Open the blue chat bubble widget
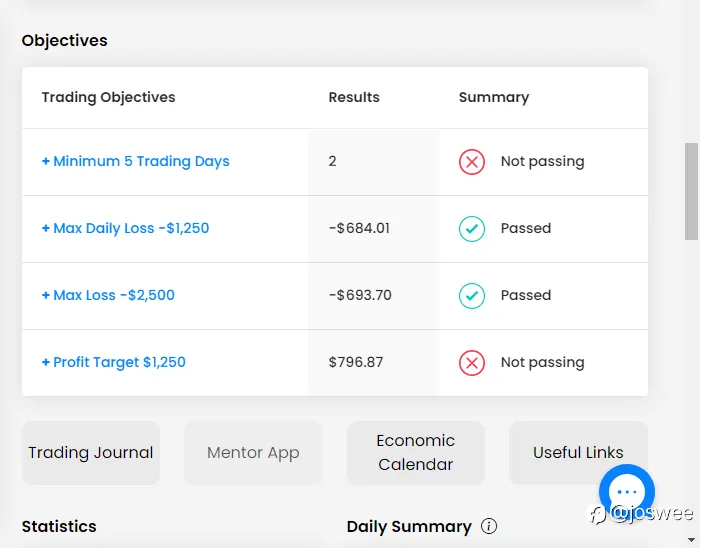The width and height of the screenshot is (701, 549). point(627,491)
